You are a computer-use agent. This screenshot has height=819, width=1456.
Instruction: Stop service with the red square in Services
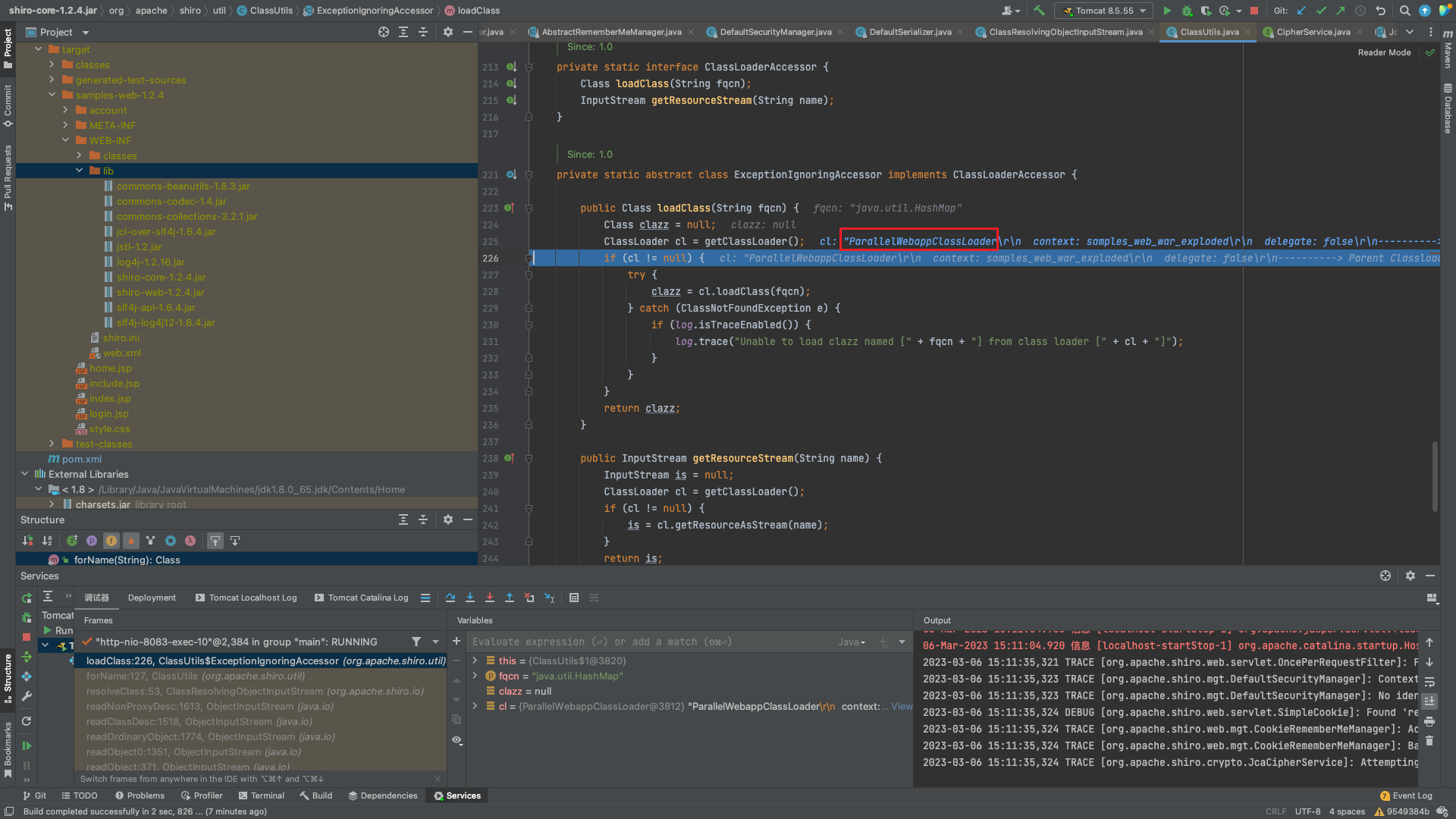tap(27, 637)
